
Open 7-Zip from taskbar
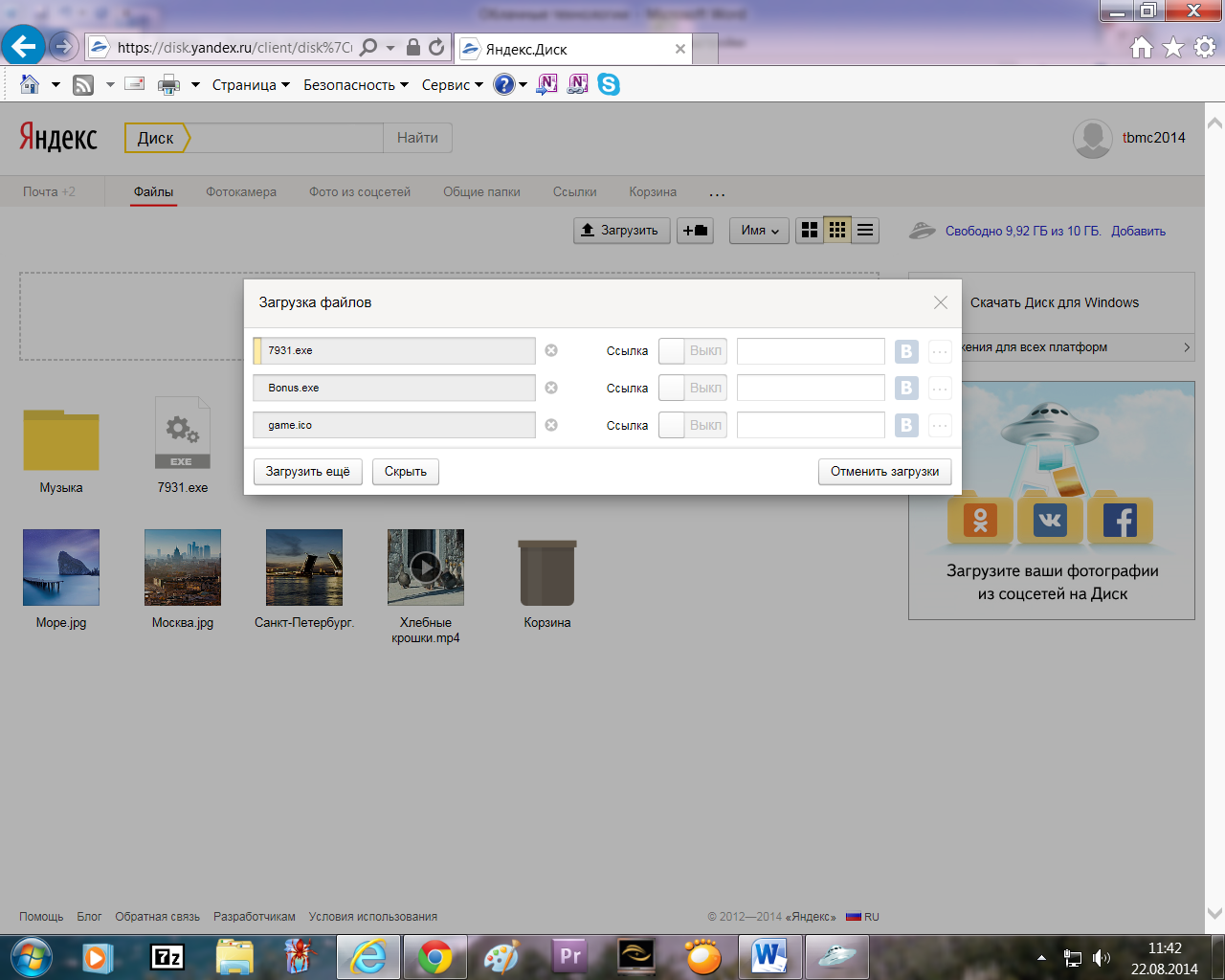[x=167, y=957]
